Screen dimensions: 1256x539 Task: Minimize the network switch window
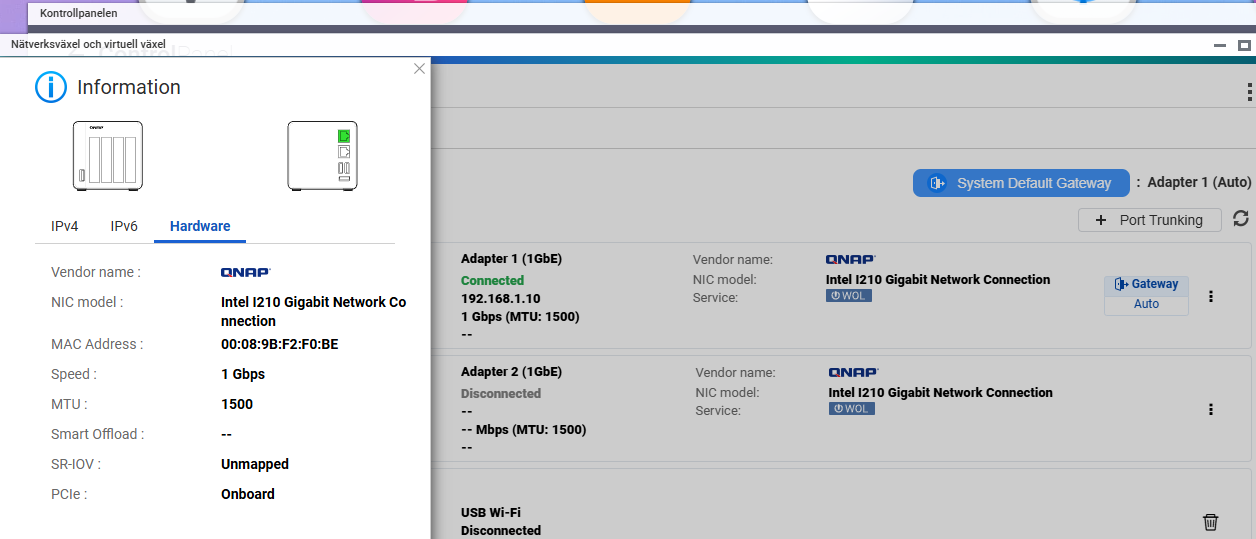[1219, 45]
